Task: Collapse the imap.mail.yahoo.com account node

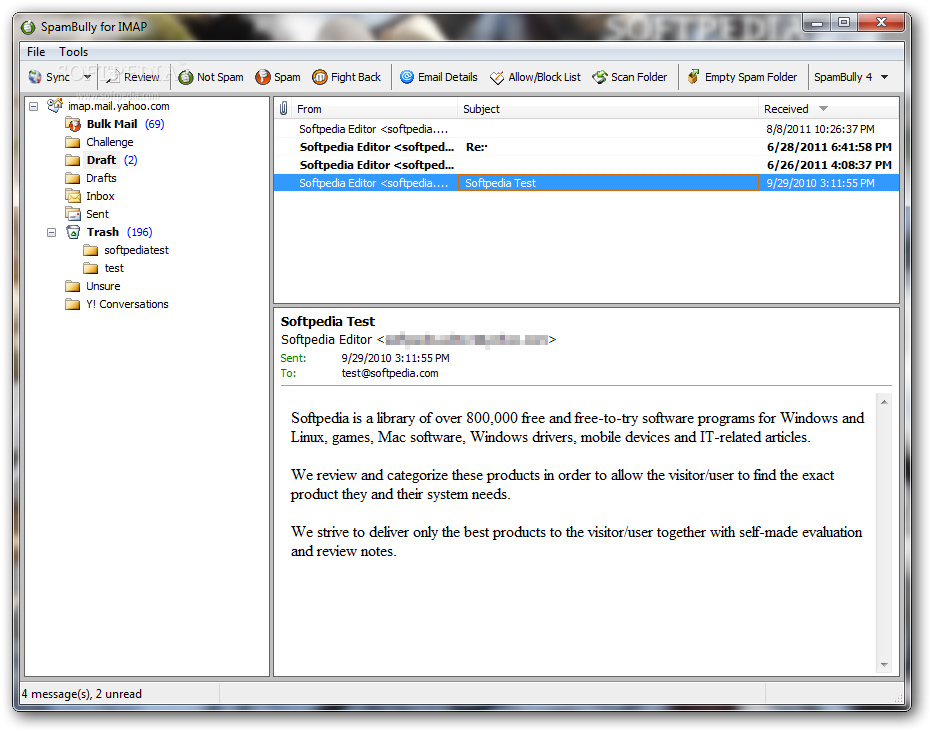Action: (x=34, y=106)
